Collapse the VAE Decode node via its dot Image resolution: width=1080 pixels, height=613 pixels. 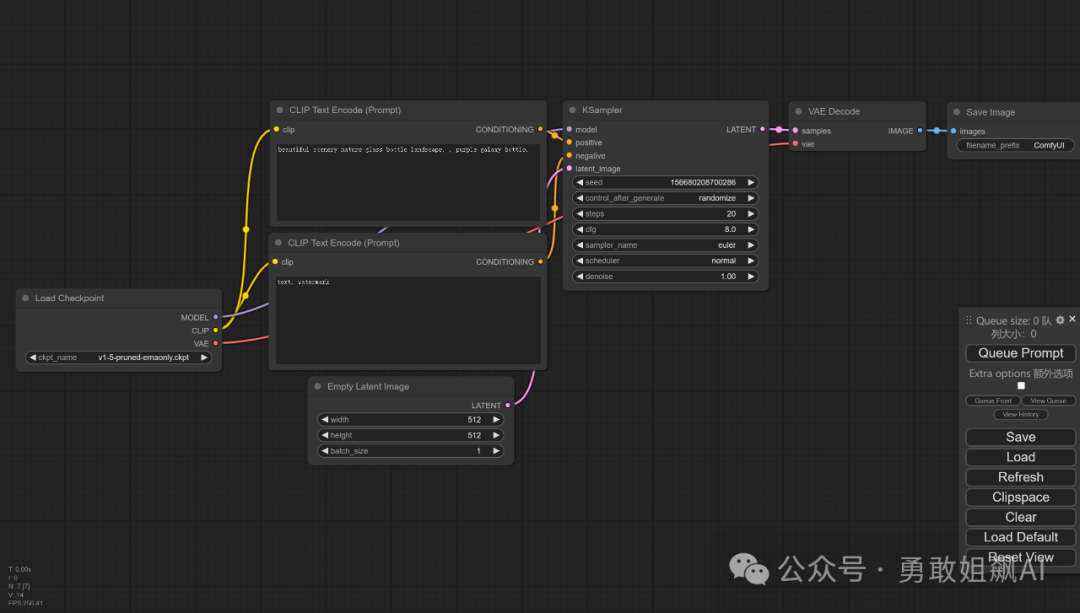pyautogui.click(x=799, y=112)
